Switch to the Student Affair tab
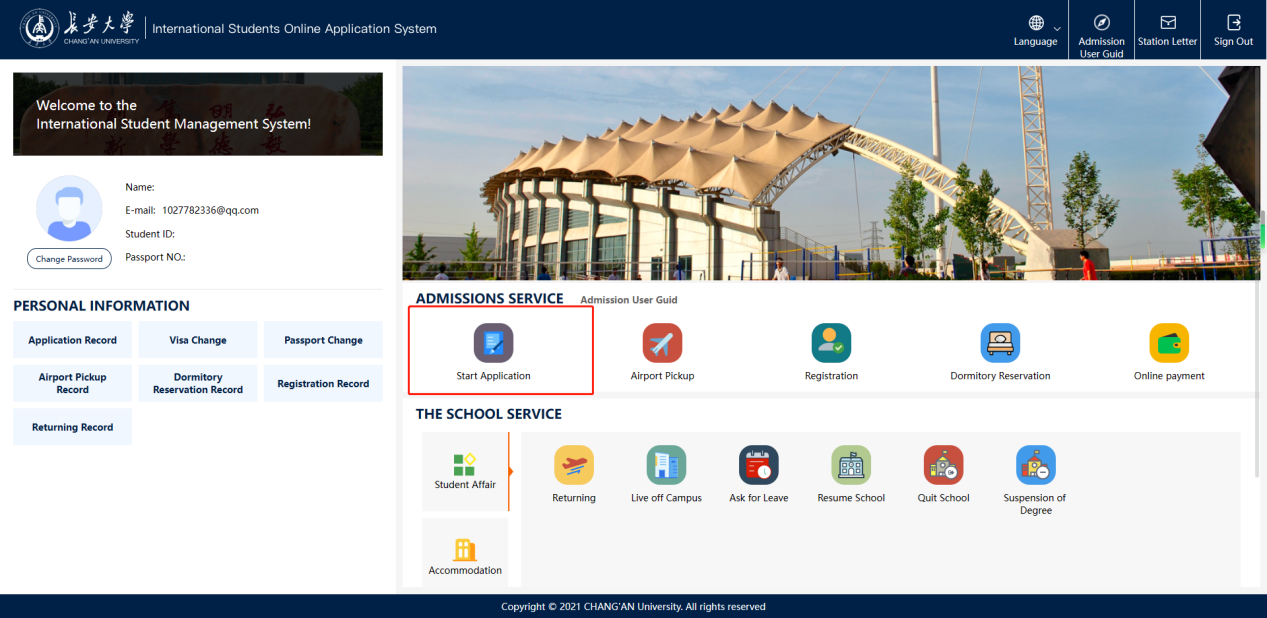 (465, 472)
